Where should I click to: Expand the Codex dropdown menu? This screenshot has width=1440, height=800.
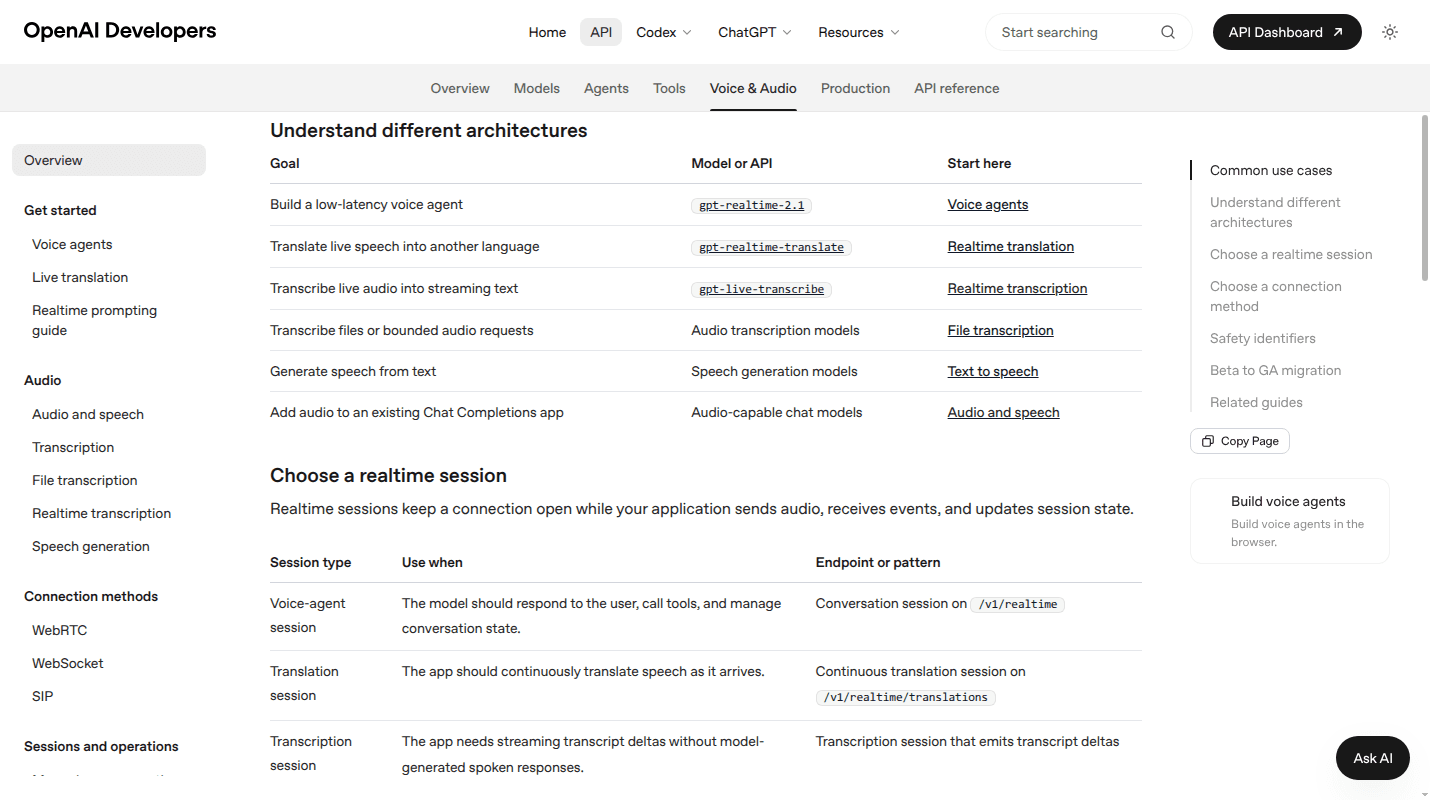(664, 32)
